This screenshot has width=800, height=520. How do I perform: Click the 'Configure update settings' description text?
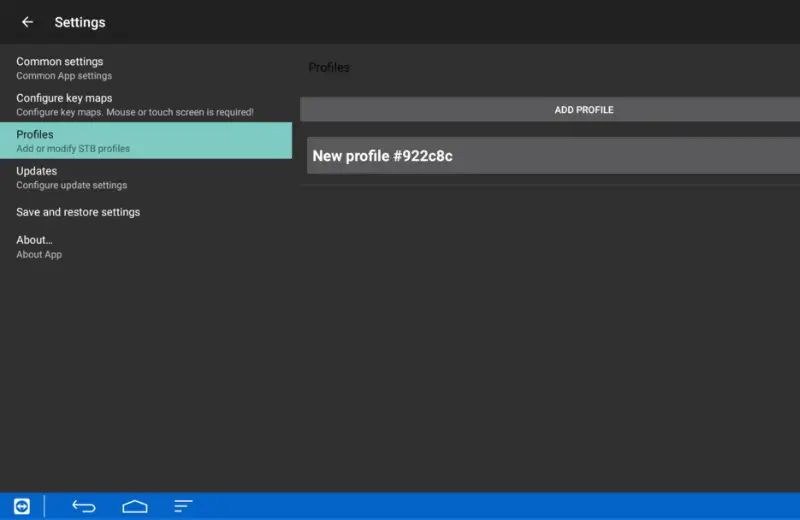click(x=71, y=185)
